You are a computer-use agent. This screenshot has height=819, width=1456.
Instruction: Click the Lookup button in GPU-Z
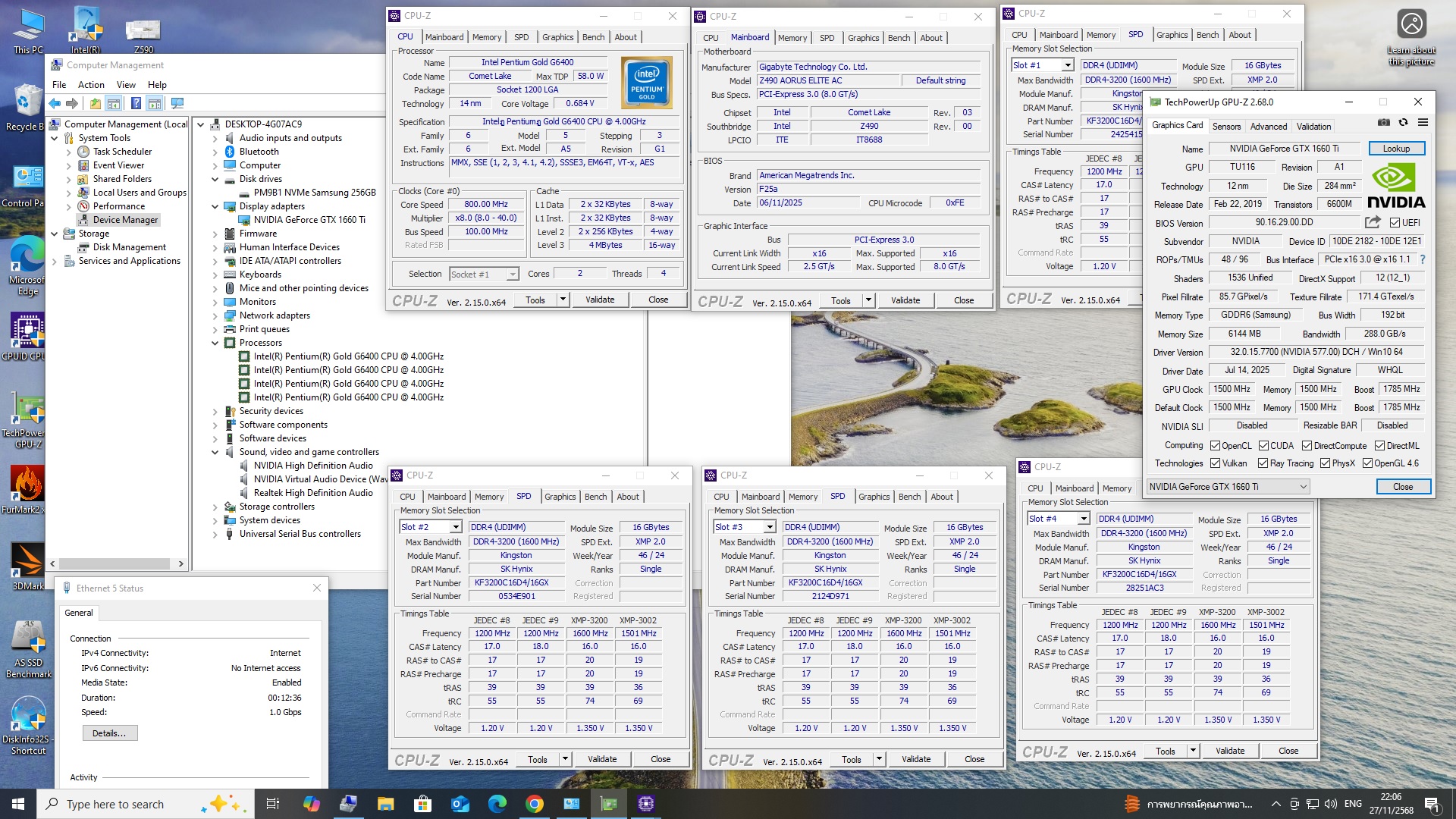pyautogui.click(x=1396, y=149)
